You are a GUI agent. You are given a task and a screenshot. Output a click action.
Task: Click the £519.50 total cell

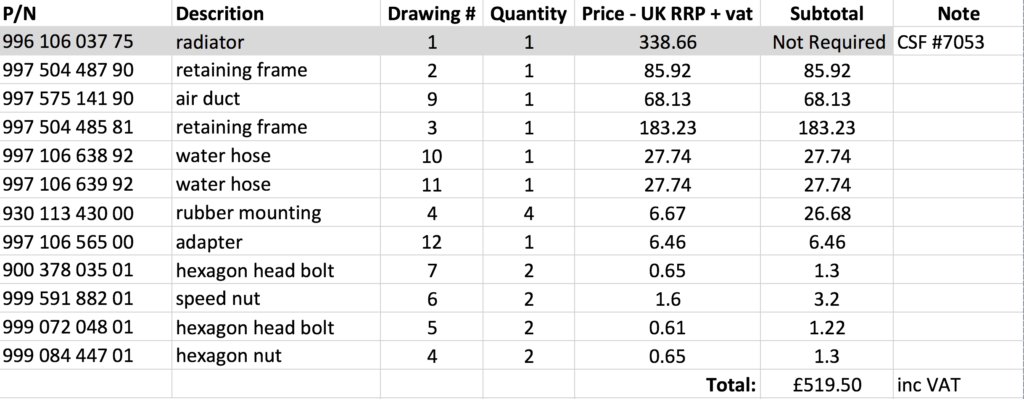(826, 385)
